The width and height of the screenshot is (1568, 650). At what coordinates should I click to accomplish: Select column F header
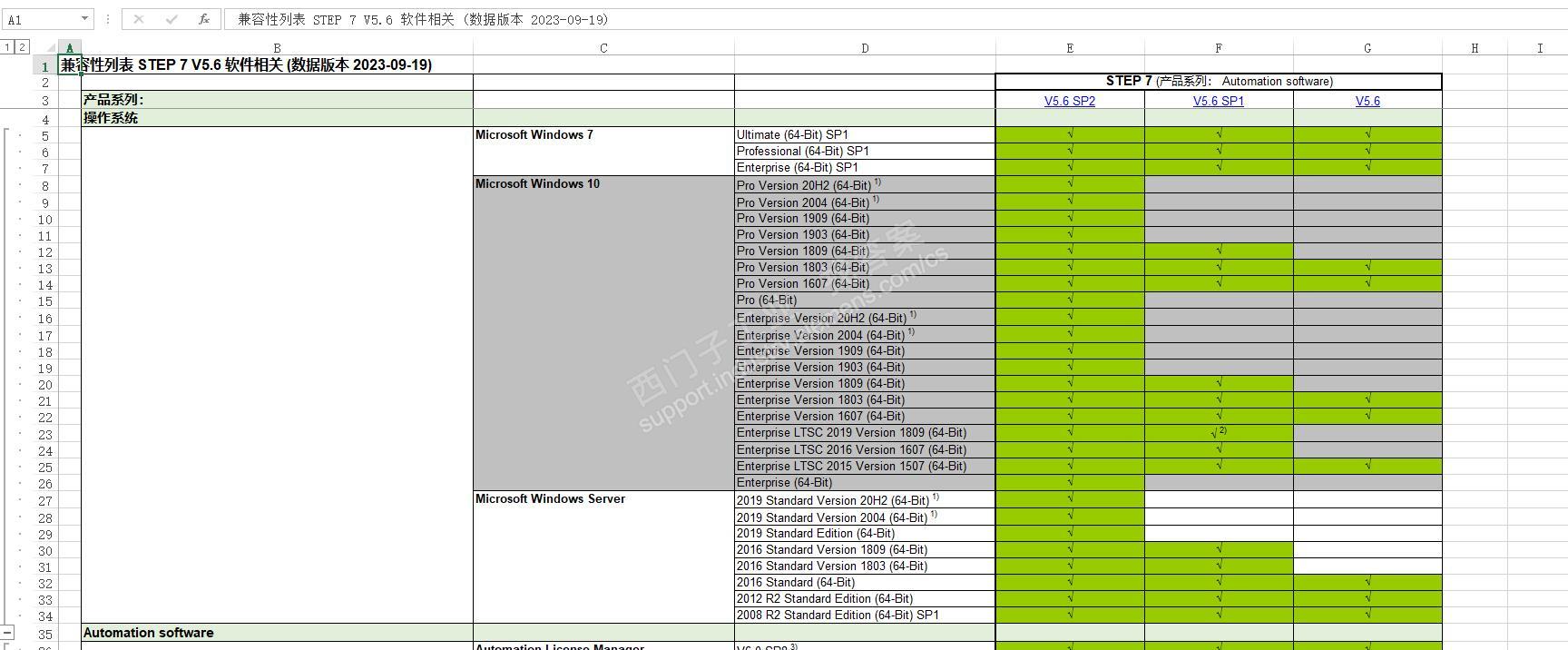point(1219,48)
